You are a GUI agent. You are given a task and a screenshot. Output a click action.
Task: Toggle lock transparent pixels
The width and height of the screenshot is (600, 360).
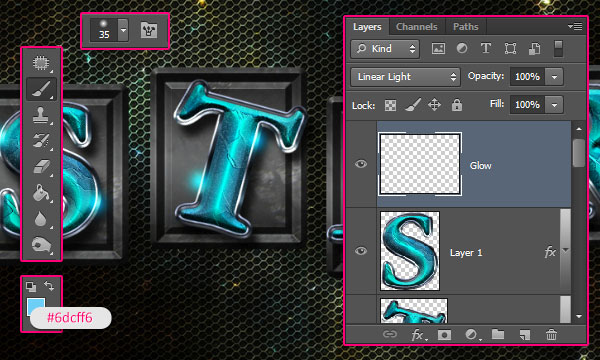390,105
